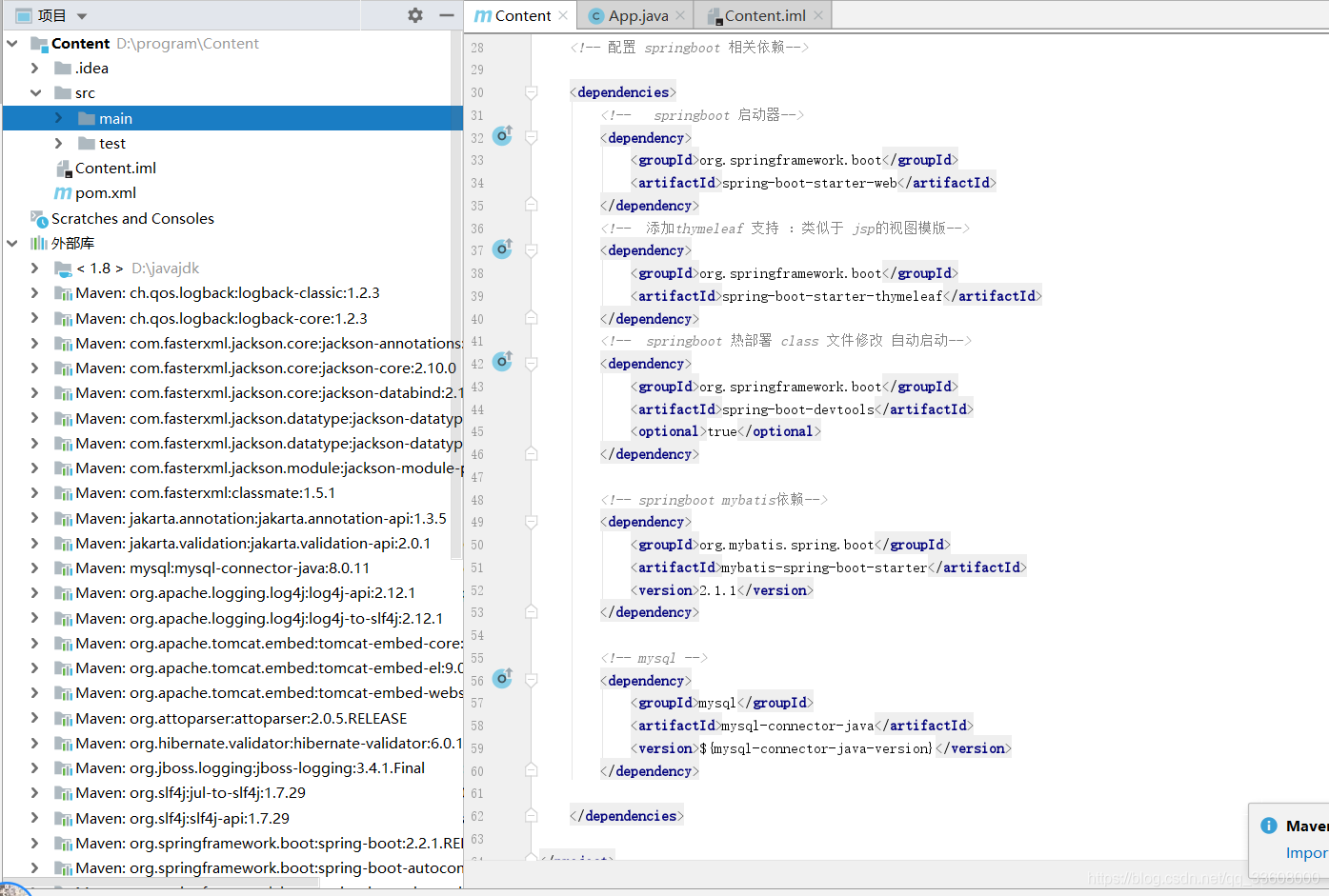1329x896 pixels.
Task: Fold dependency block at line 37
Action: click(532, 250)
